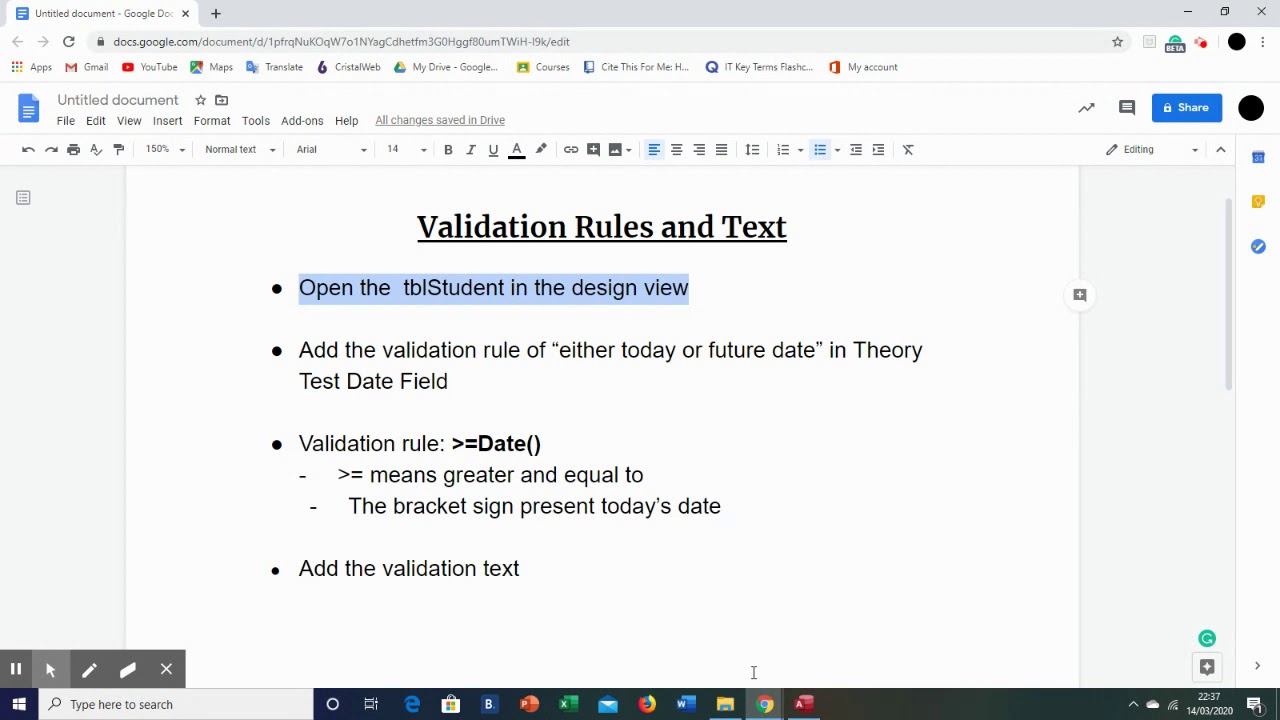Print the document

(73, 150)
